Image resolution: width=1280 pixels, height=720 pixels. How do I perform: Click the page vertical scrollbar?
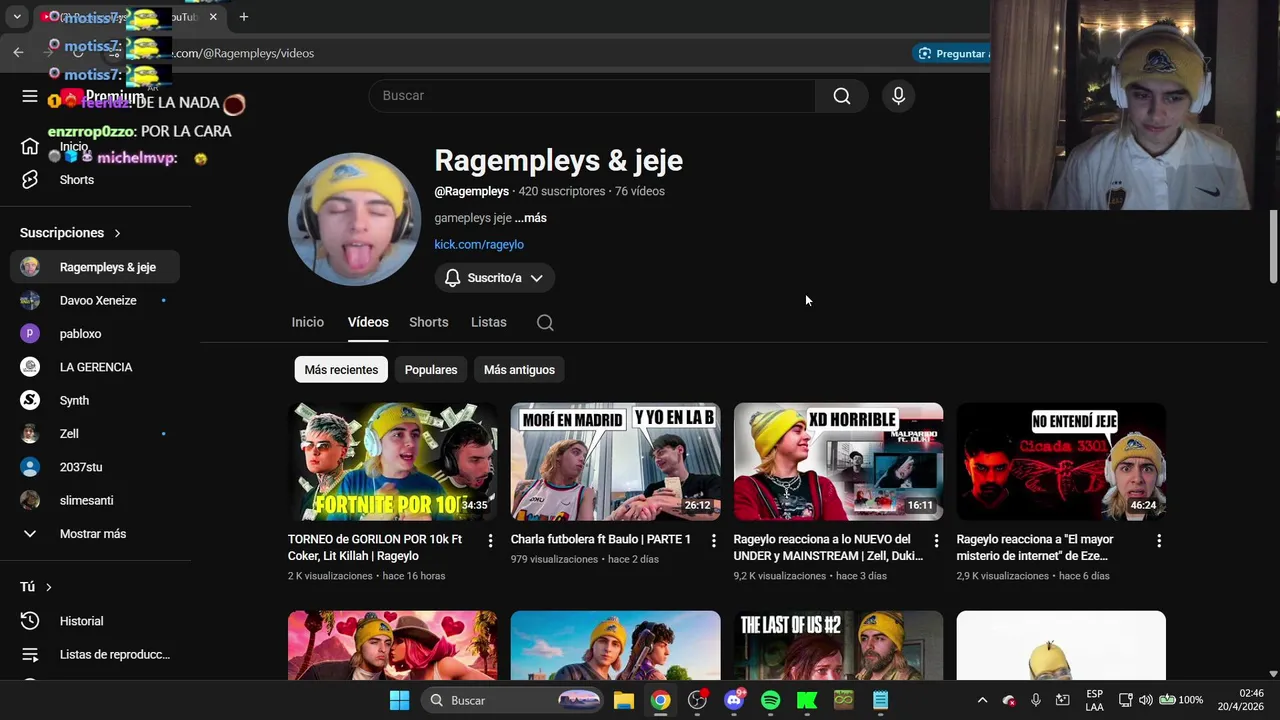1273,247
